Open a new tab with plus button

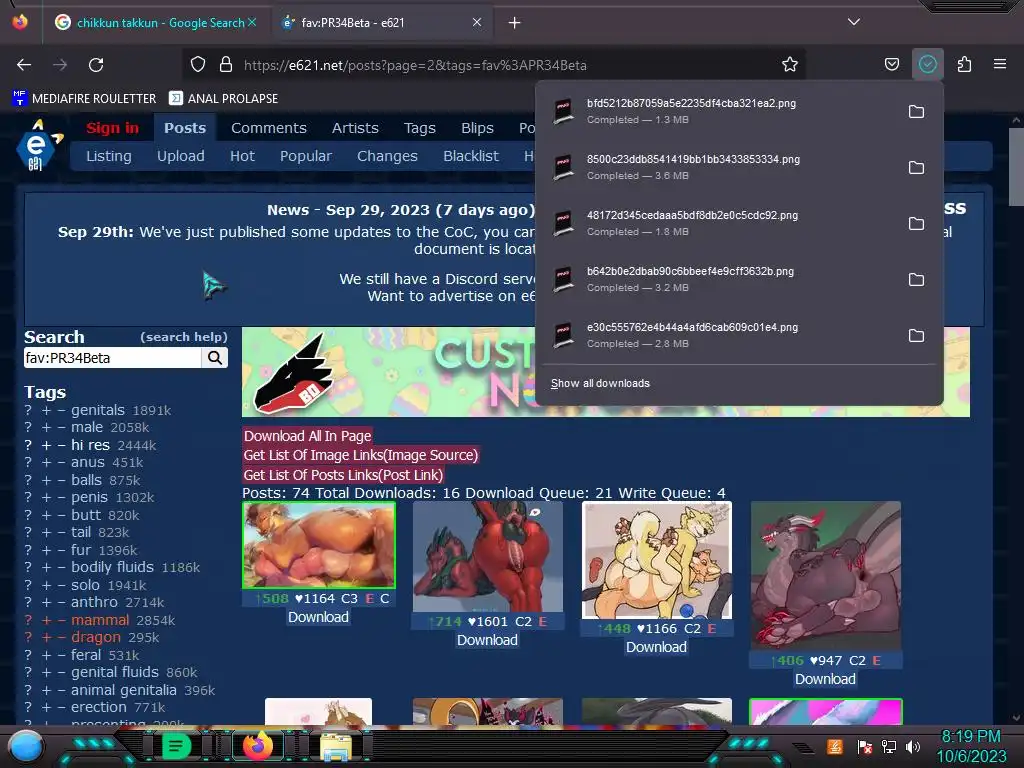(x=515, y=23)
